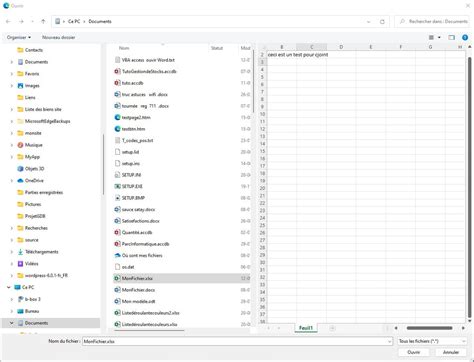Select MicrosoftEdgeBackups folder

click(x=47, y=121)
